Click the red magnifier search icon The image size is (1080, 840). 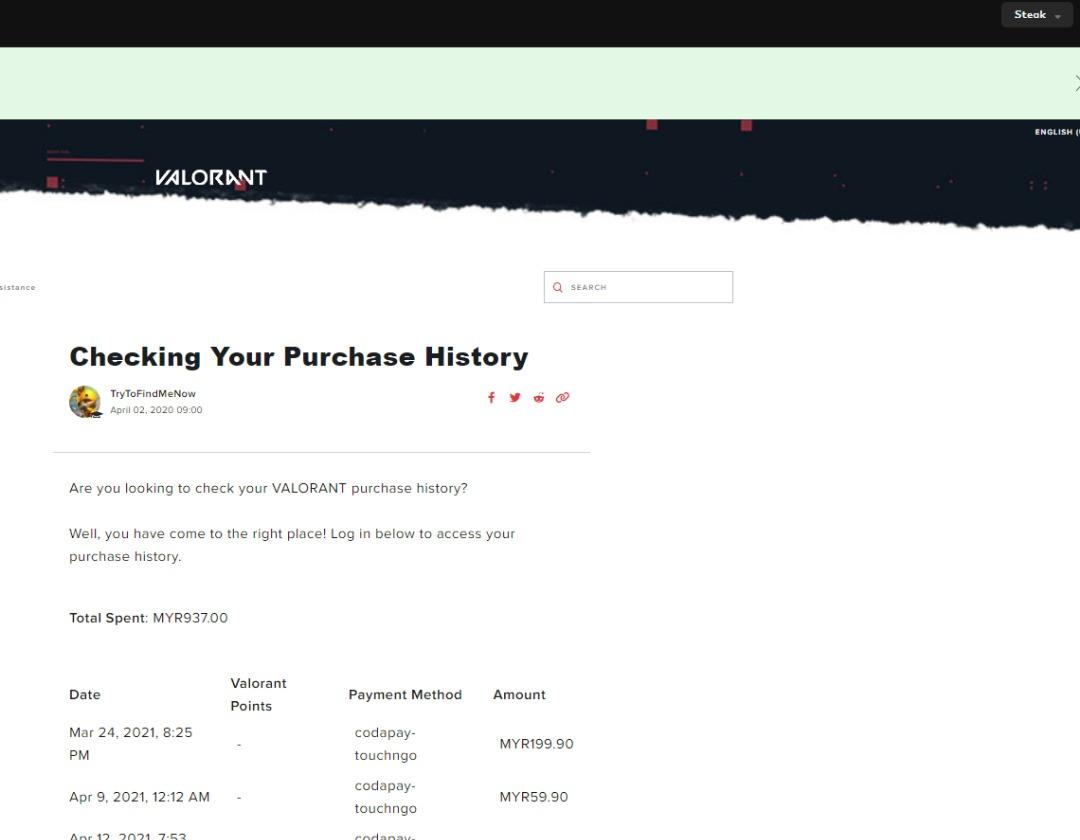point(558,287)
